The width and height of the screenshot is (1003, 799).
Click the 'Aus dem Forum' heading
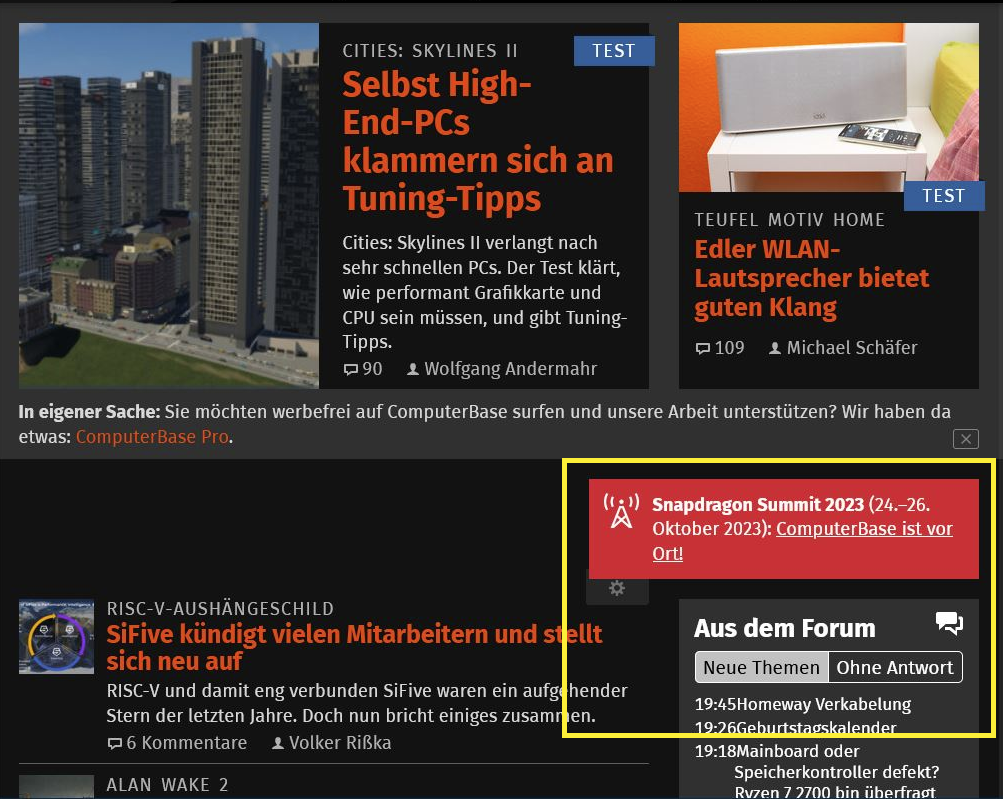(785, 628)
